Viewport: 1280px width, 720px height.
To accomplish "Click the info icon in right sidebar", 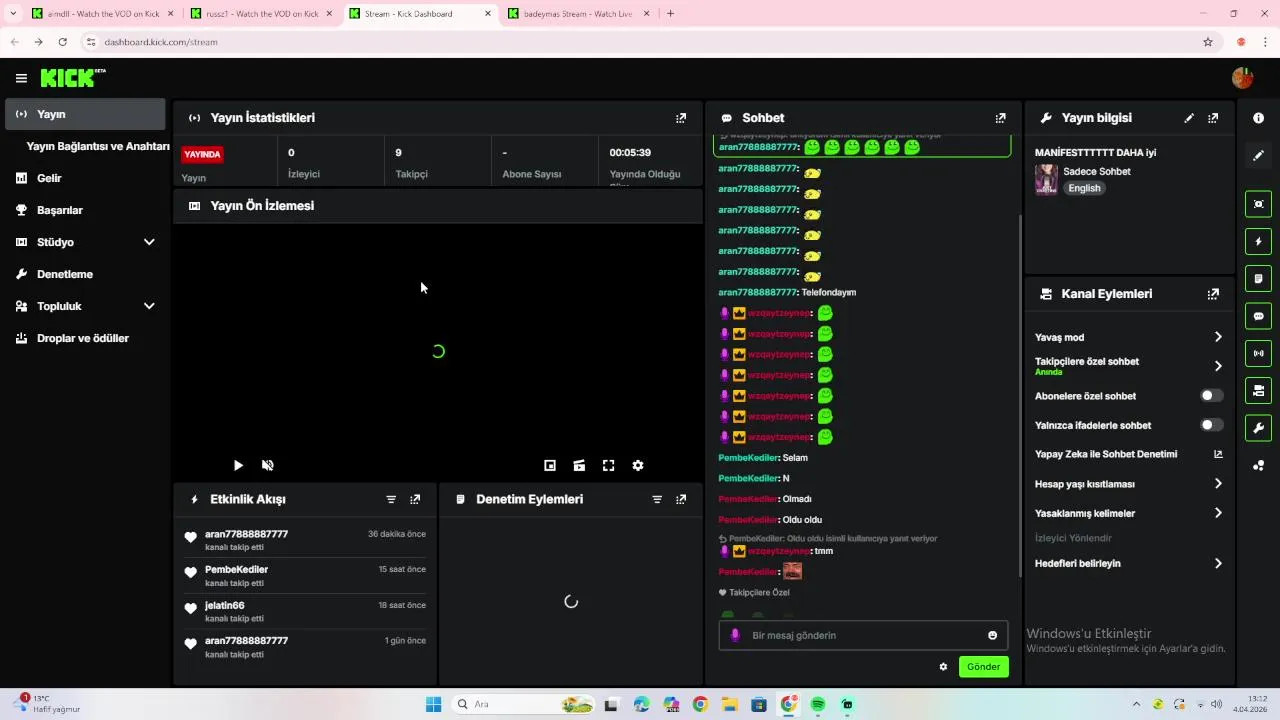I will coord(1258,118).
